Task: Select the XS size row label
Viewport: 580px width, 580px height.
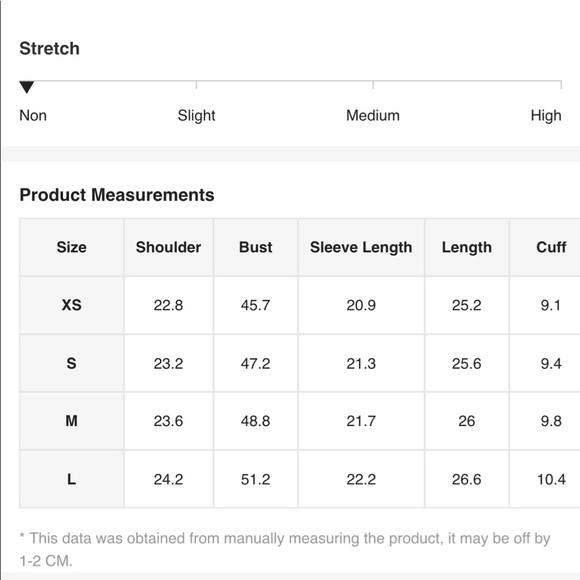Action: pos(72,305)
